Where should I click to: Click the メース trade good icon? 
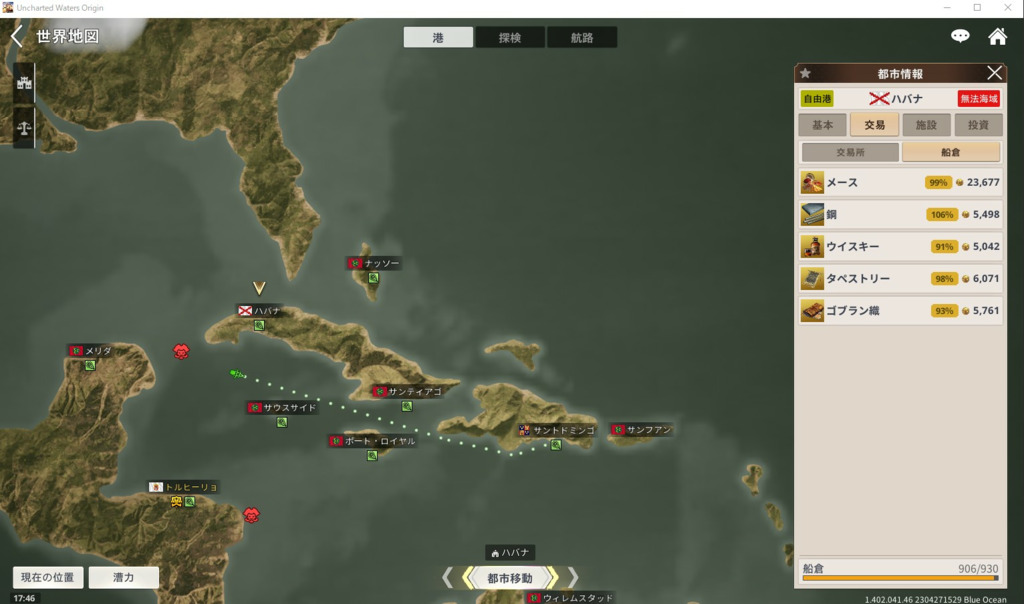812,182
